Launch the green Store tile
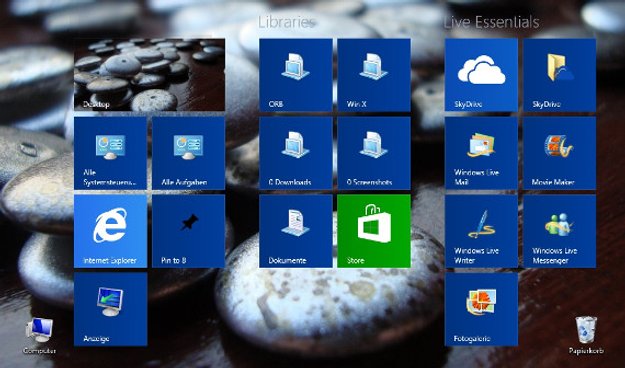625x368 pixels. pos(374,231)
